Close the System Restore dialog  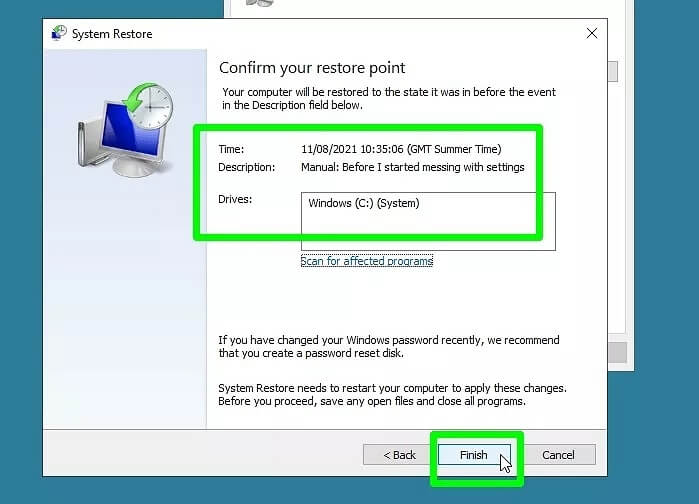(x=592, y=33)
